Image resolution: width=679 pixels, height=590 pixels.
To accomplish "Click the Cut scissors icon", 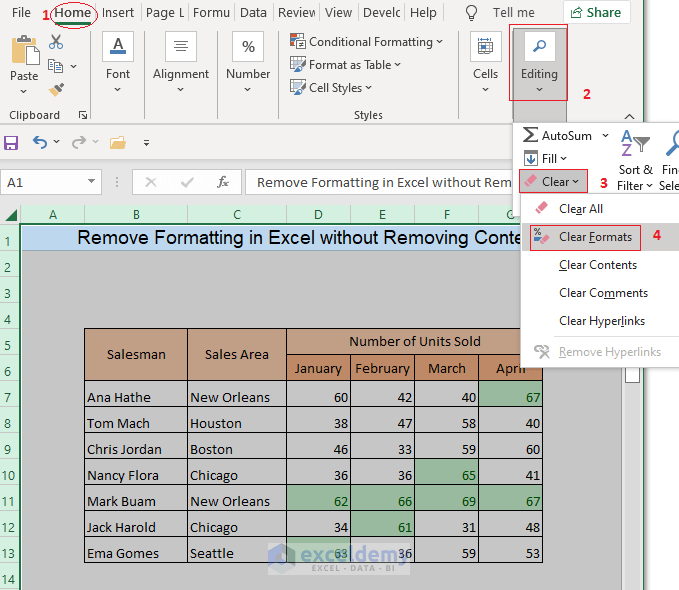I will pyautogui.click(x=56, y=42).
